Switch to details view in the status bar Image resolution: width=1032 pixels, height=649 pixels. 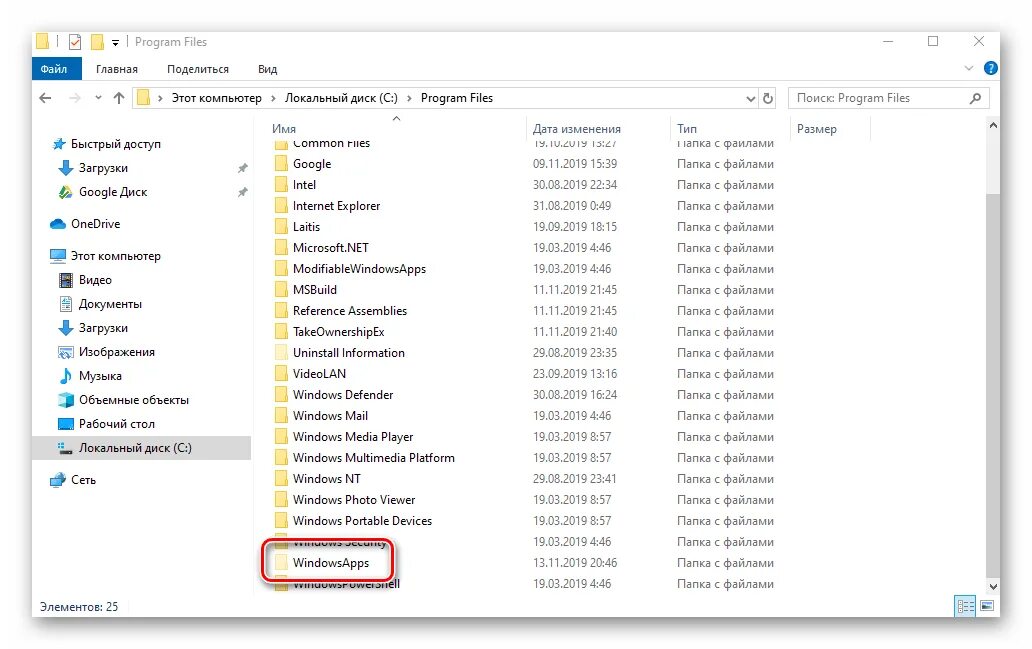point(966,606)
